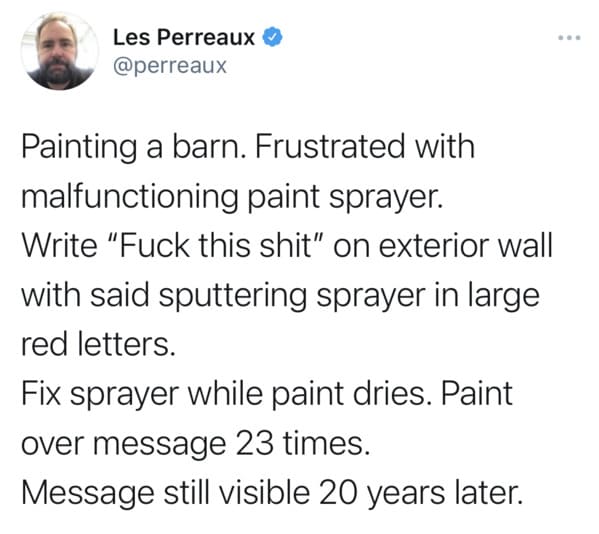Click the line "malfunctioning paint sprayer."

(232, 196)
